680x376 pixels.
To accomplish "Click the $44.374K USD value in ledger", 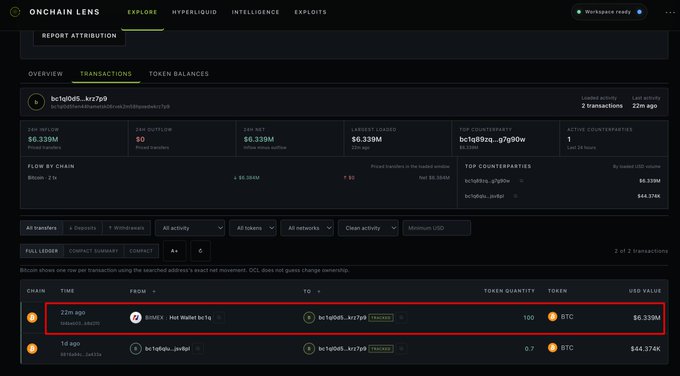I will tap(645, 348).
